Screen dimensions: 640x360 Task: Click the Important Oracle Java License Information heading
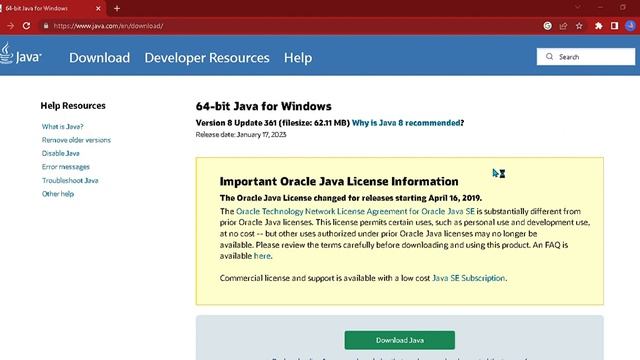pyautogui.click(x=339, y=181)
